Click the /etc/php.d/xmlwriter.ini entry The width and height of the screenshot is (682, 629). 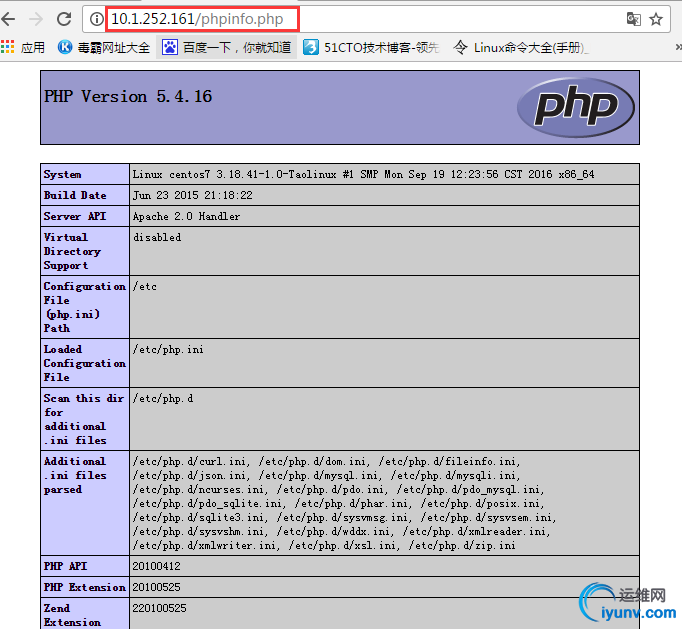coord(204,545)
